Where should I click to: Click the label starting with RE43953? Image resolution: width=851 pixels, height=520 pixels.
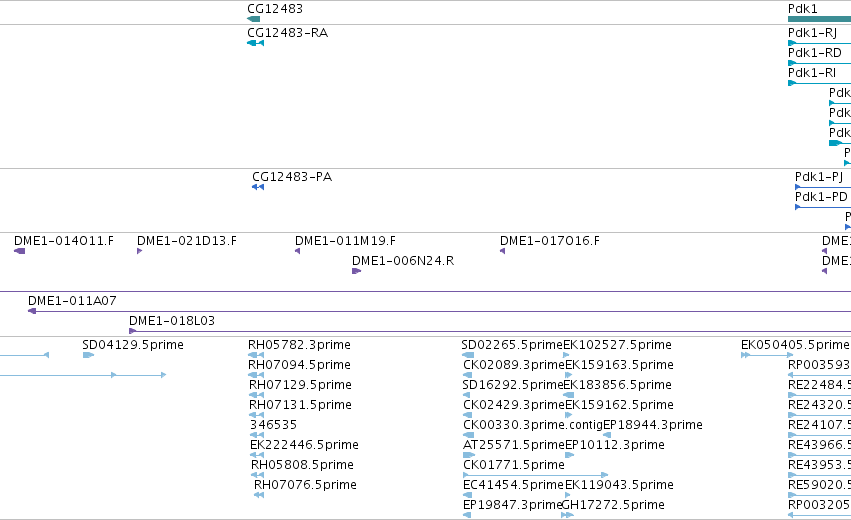coord(820,465)
